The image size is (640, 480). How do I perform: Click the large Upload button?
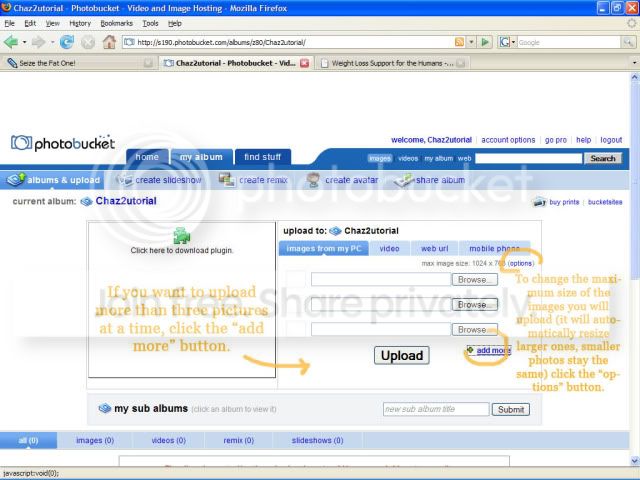coord(402,356)
